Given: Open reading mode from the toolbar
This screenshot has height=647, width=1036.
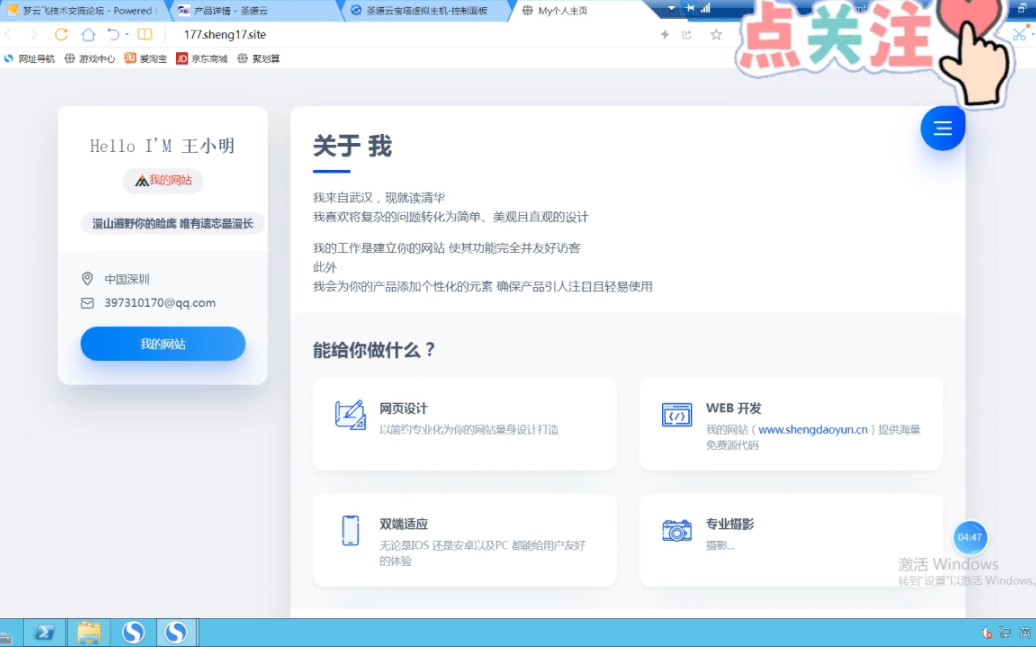Looking at the screenshot, I should click(146, 33).
